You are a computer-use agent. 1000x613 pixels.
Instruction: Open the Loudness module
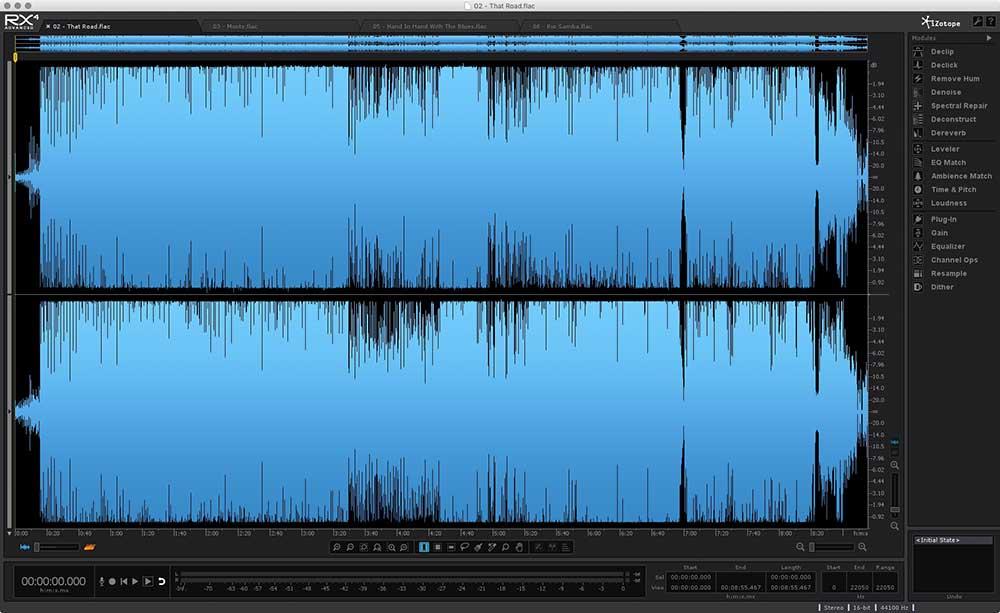[x=948, y=203]
